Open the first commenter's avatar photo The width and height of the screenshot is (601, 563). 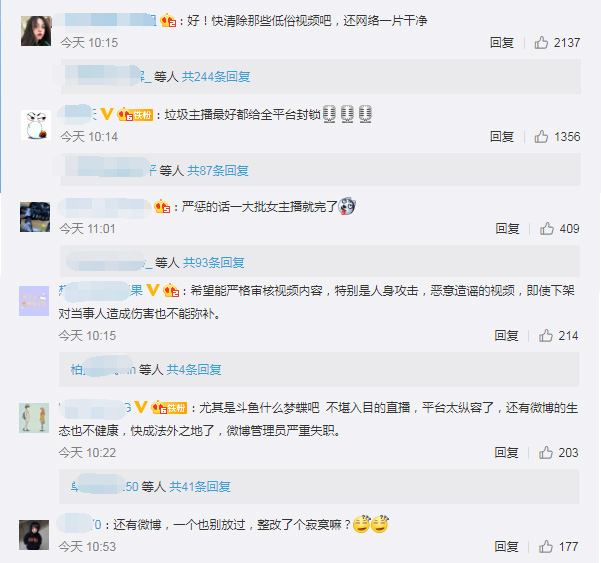[36, 31]
